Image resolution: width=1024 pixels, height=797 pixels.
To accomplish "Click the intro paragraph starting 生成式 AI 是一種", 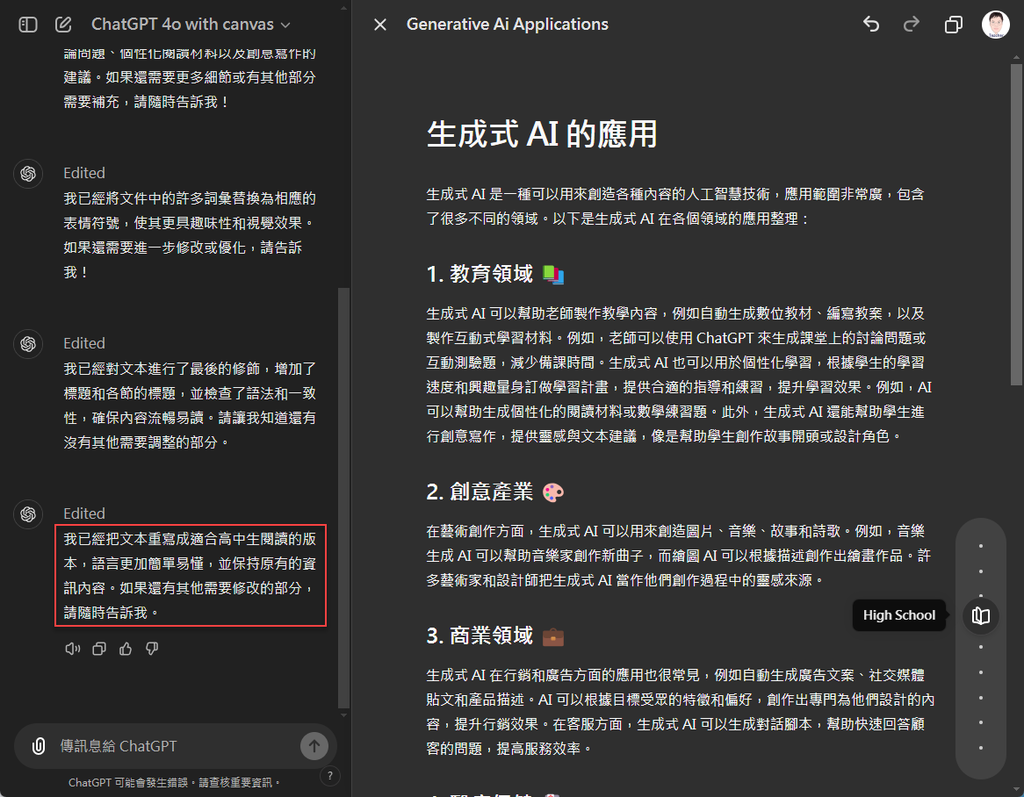I will click(676, 206).
